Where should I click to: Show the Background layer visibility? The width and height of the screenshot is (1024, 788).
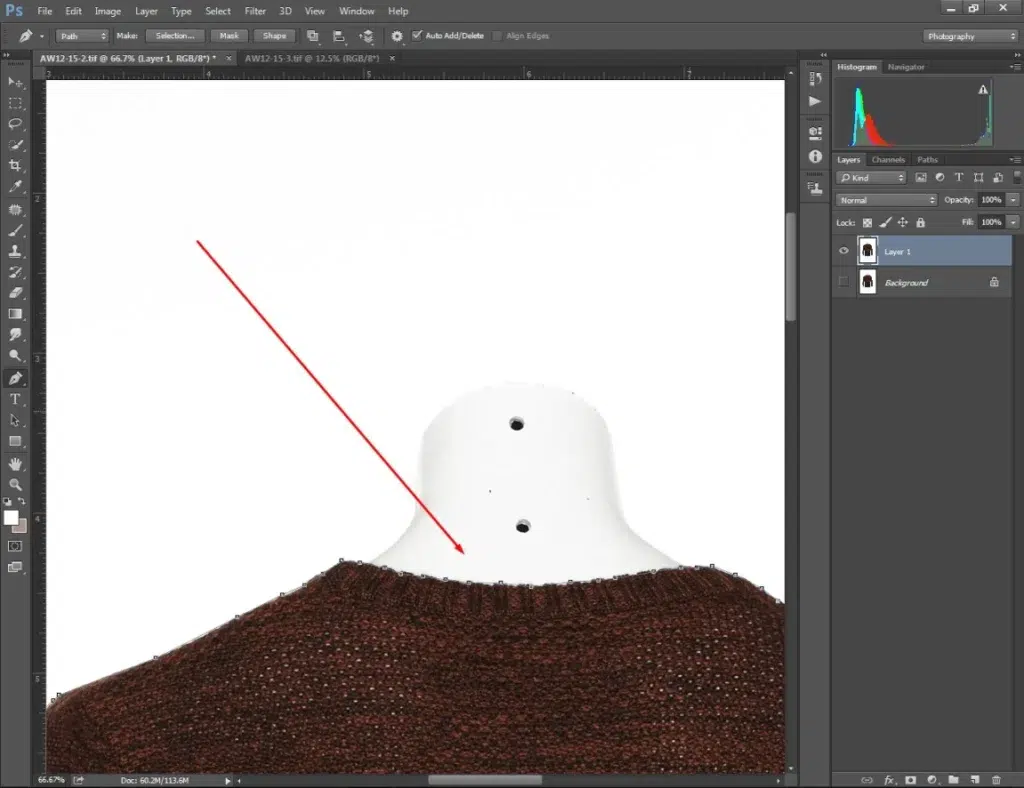pyautogui.click(x=844, y=282)
